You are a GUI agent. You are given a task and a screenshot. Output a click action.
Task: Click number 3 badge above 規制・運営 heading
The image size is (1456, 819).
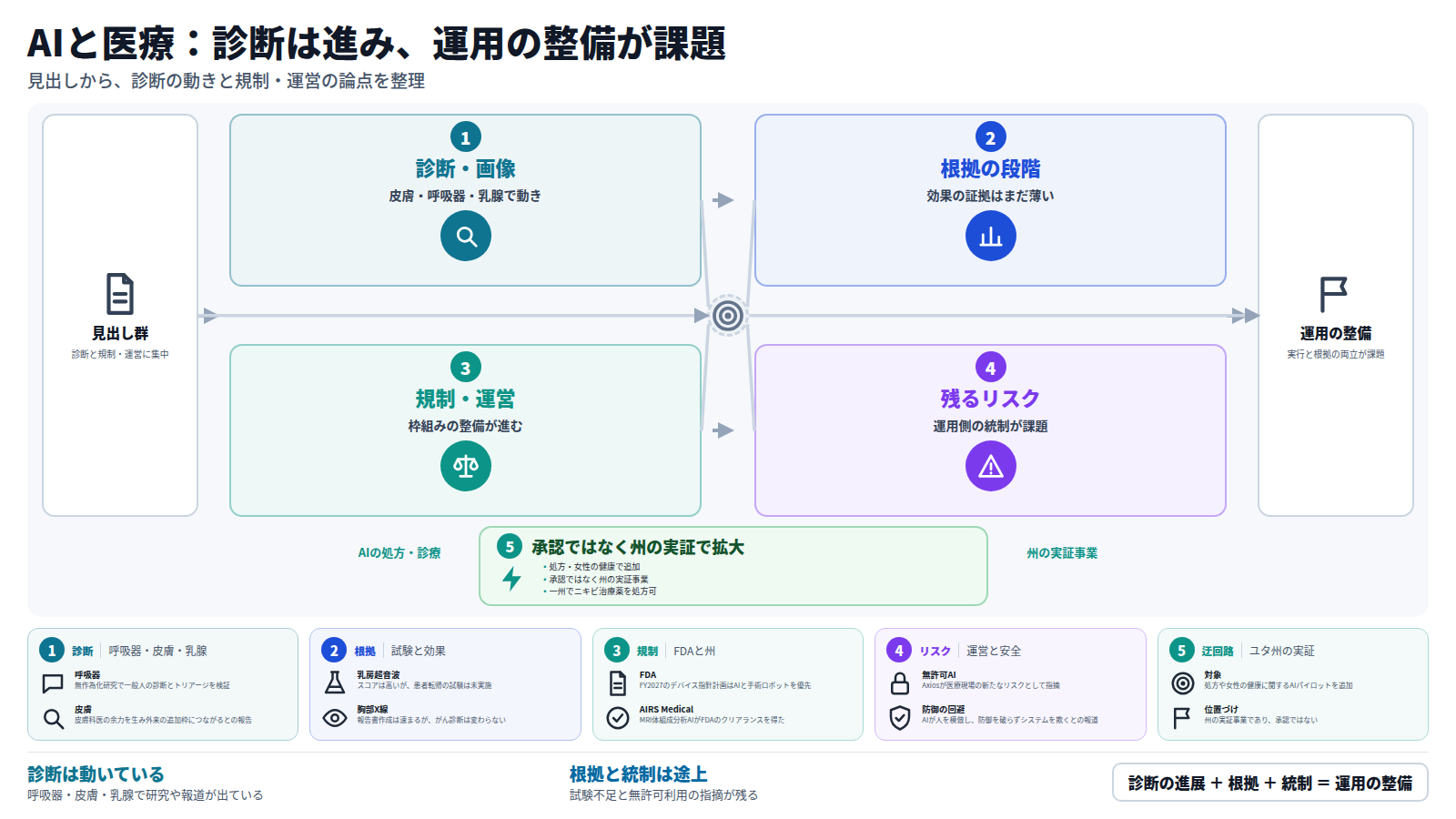[466, 368]
